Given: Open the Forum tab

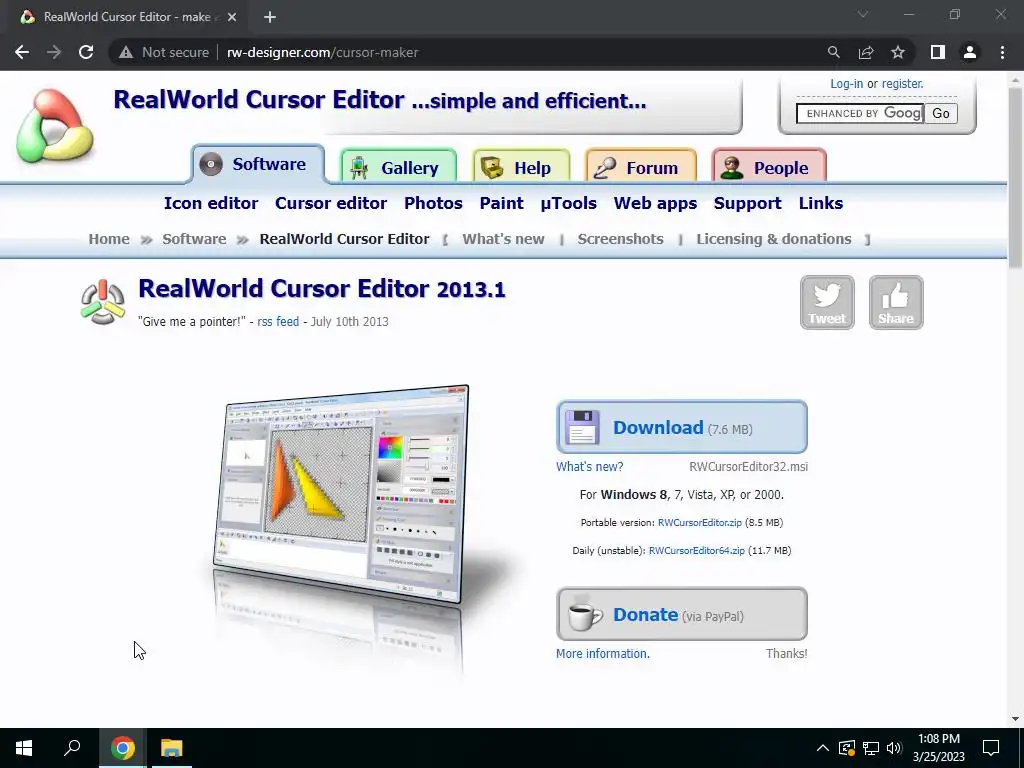Looking at the screenshot, I should pos(641,168).
